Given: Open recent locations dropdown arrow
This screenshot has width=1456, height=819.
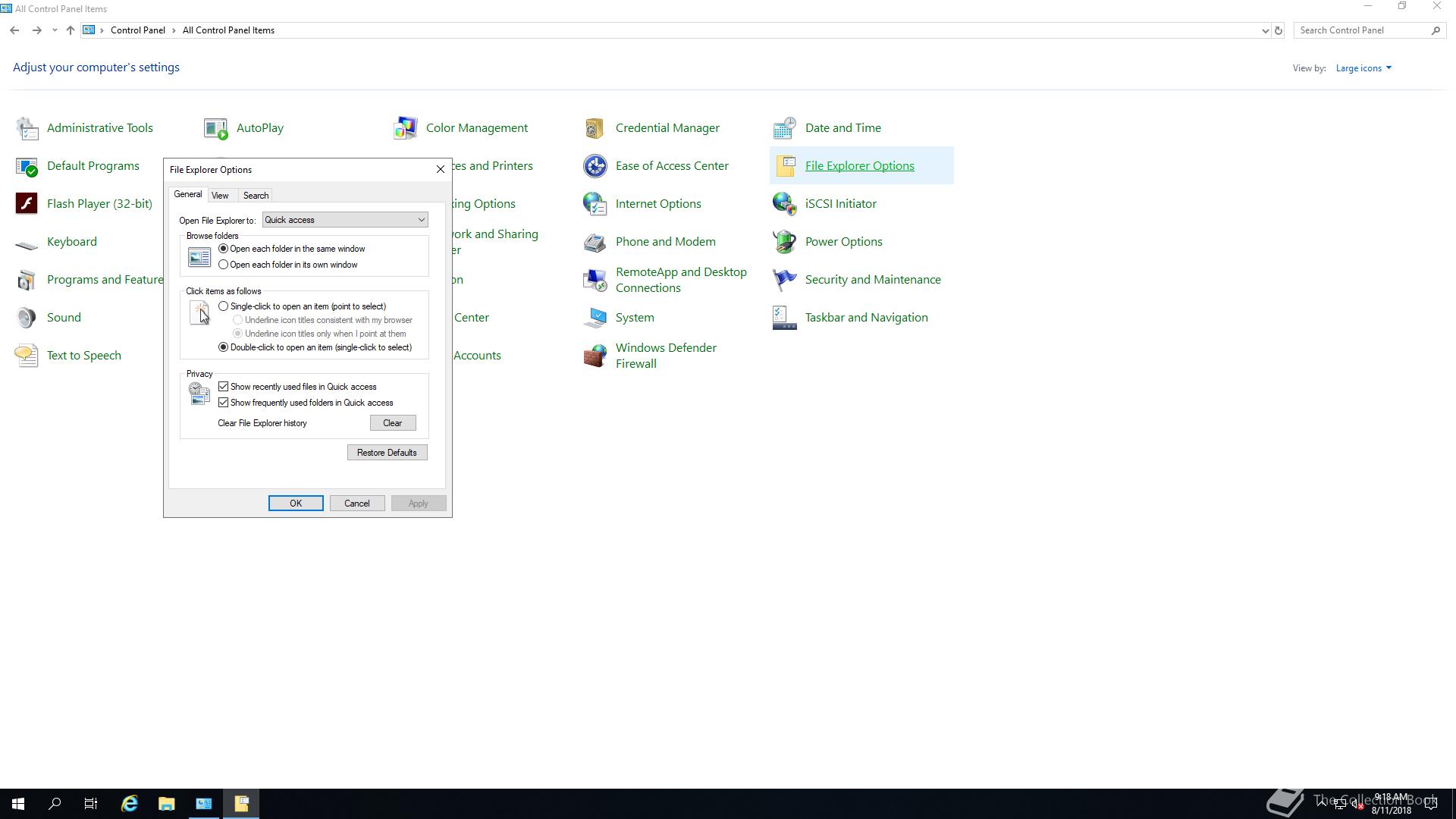Looking at the screenshot, I should click(x=55, y=30).
